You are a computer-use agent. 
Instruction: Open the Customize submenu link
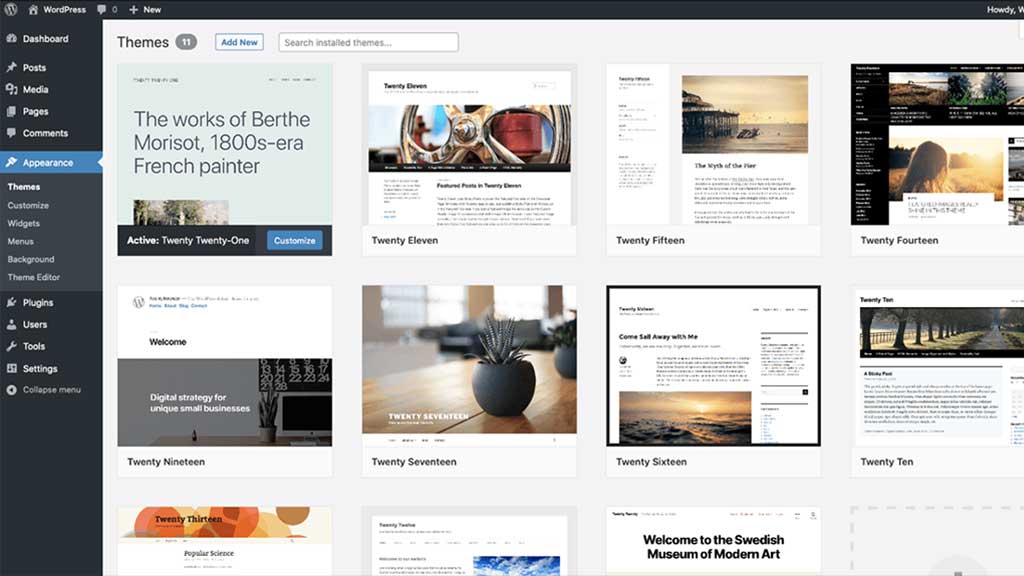pos(28,205)
